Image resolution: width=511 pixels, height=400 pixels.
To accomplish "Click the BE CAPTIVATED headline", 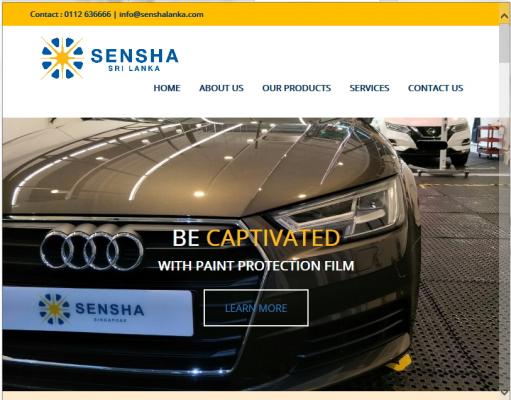I will click(256, 238).
